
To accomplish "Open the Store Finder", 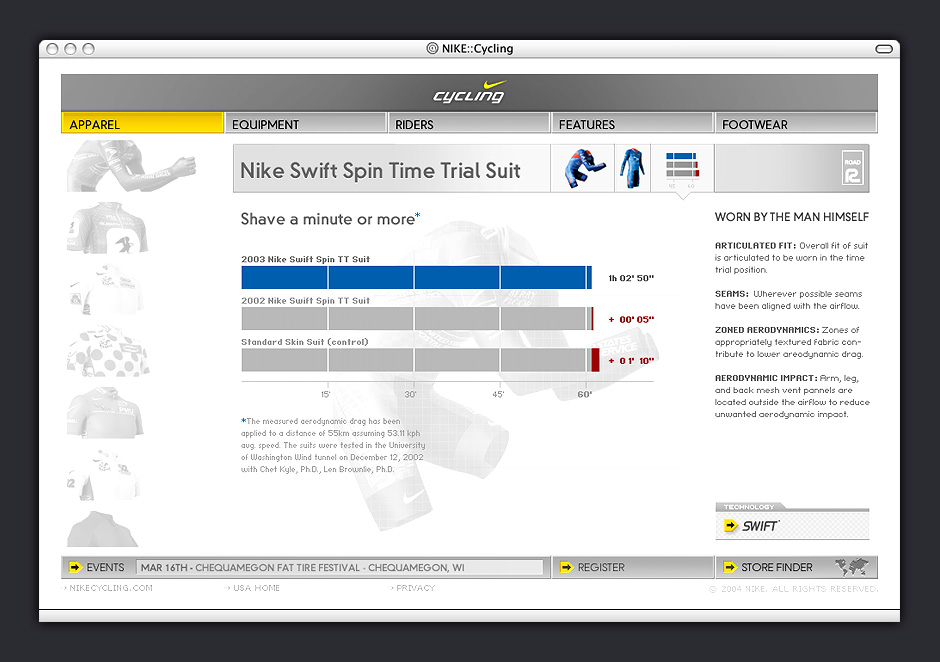I will (776, 567).
